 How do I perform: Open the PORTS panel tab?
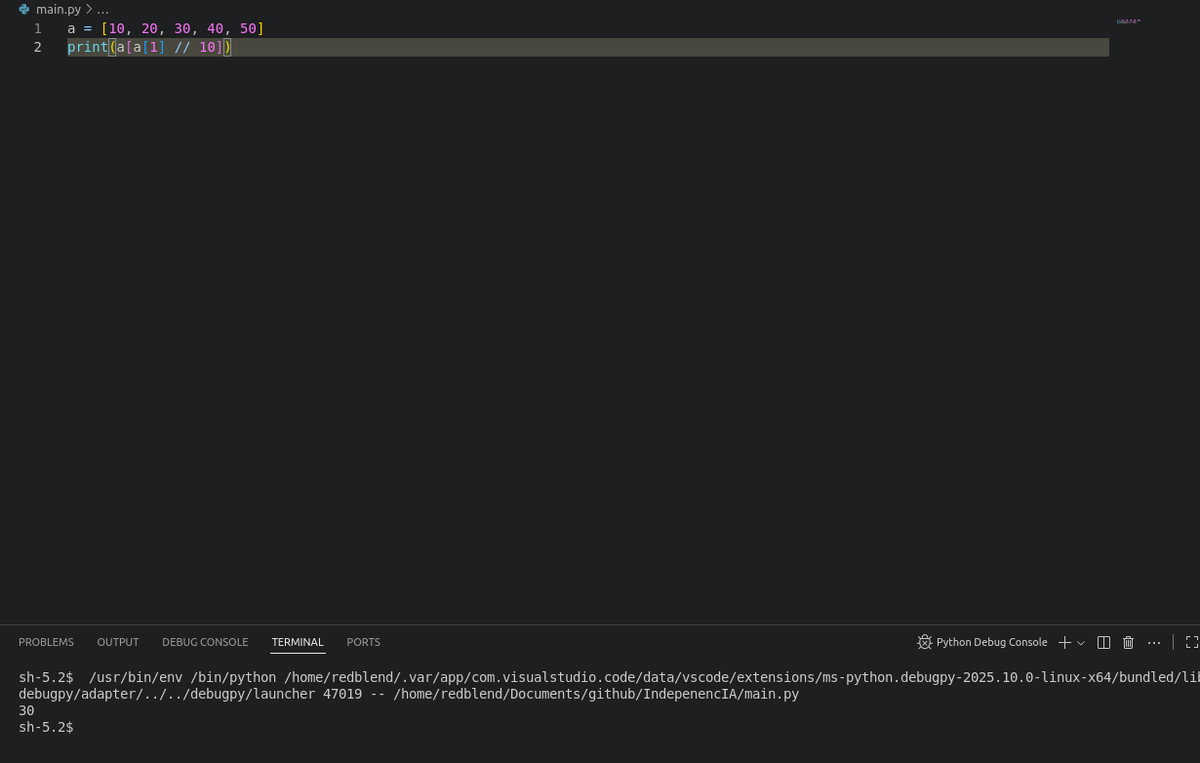click(x=363, y=642)
